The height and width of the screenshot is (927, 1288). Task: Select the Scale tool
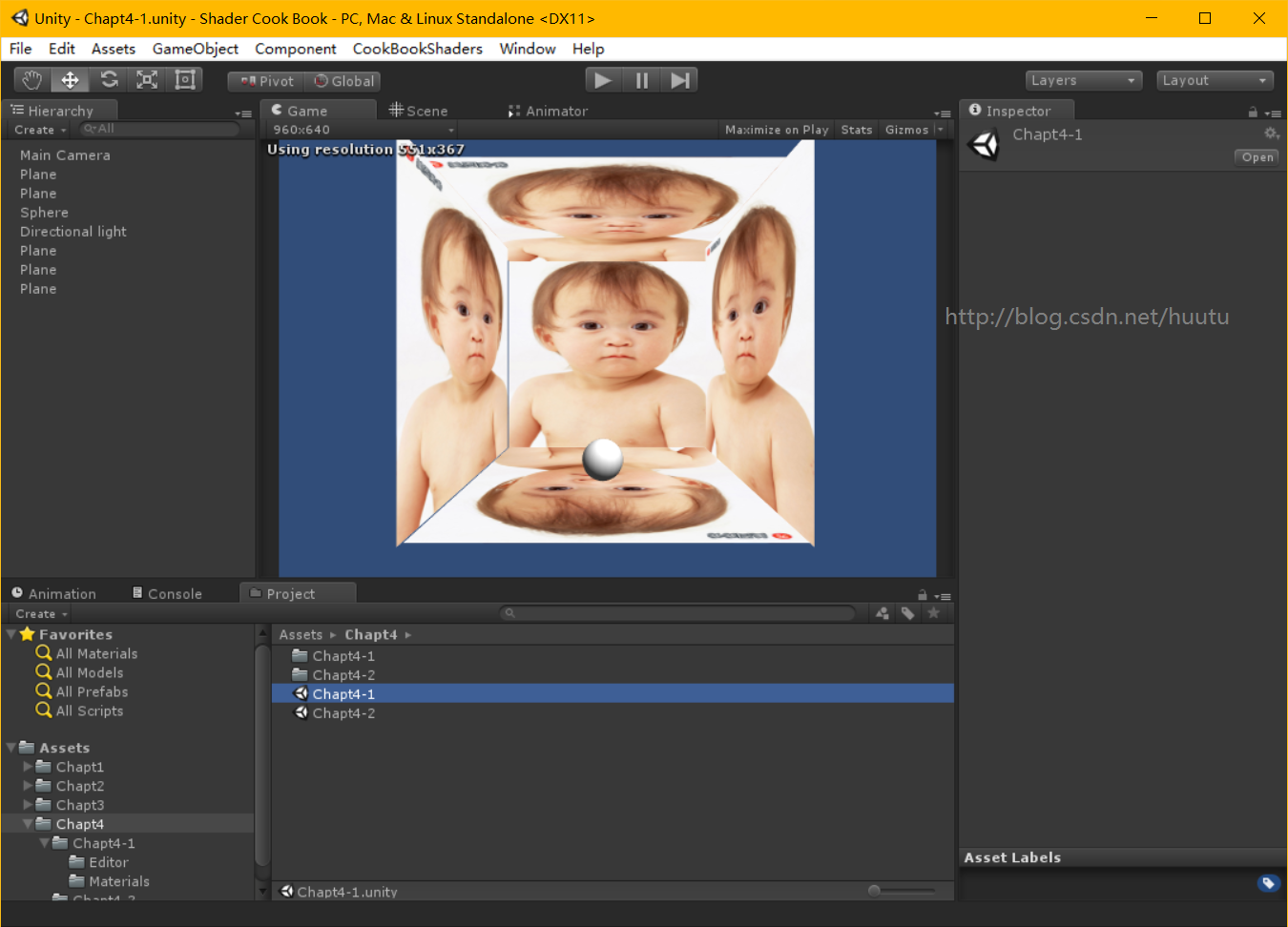[x=147, y=80]
